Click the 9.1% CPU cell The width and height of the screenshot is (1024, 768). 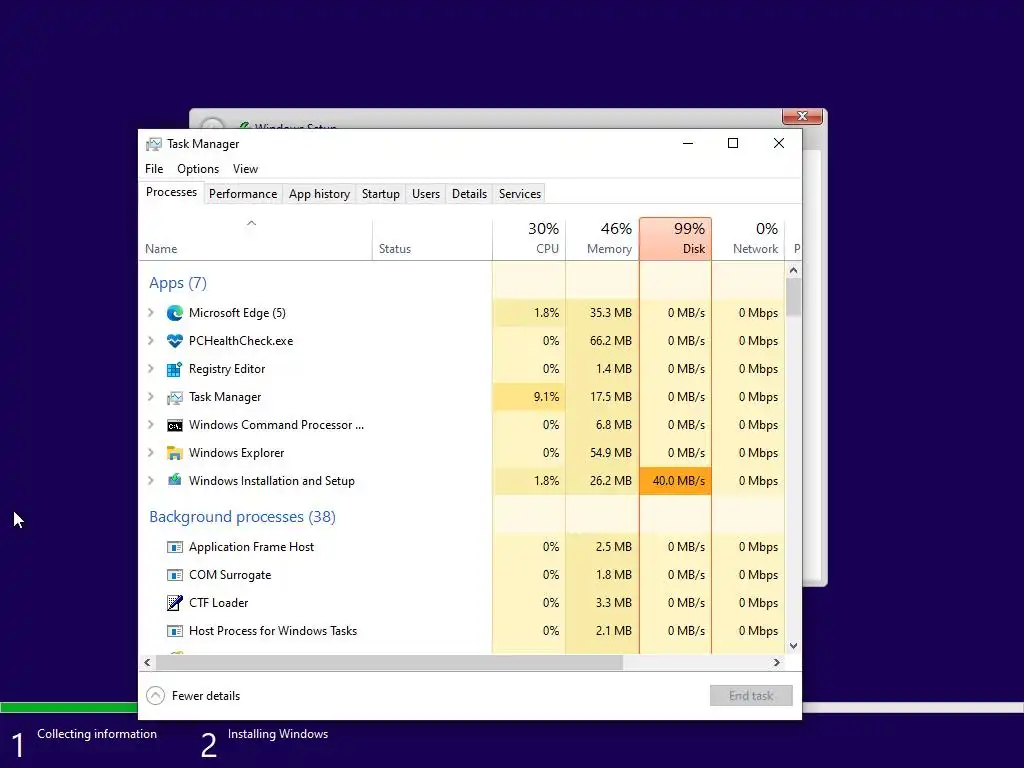click(529, 397)
